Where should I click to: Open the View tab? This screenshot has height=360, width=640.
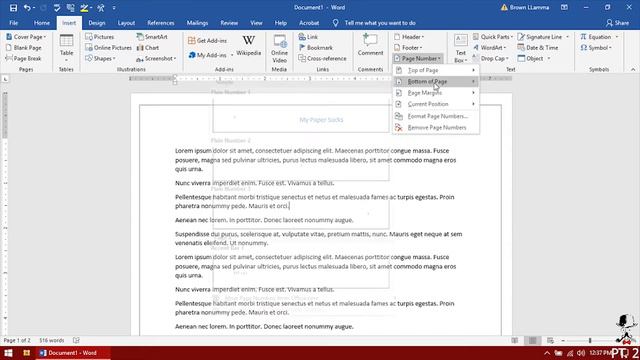point(256,23)
